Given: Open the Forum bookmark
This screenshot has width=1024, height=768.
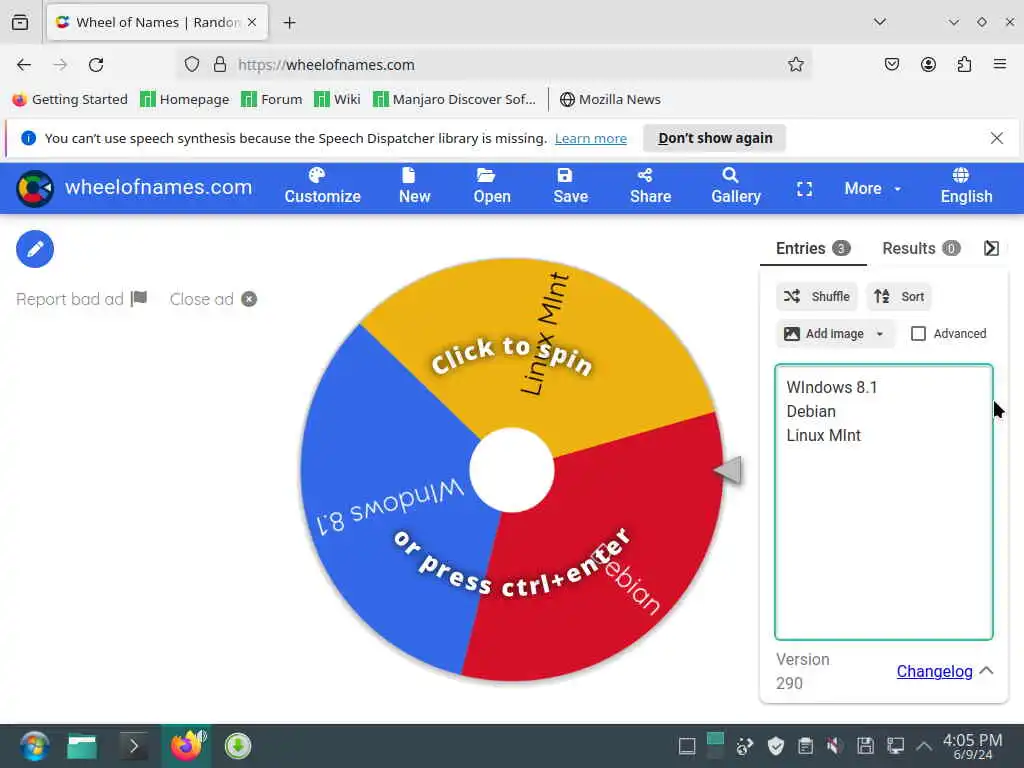Looking at the screenshot, I should pyautogui.click(x=272, y=99).
